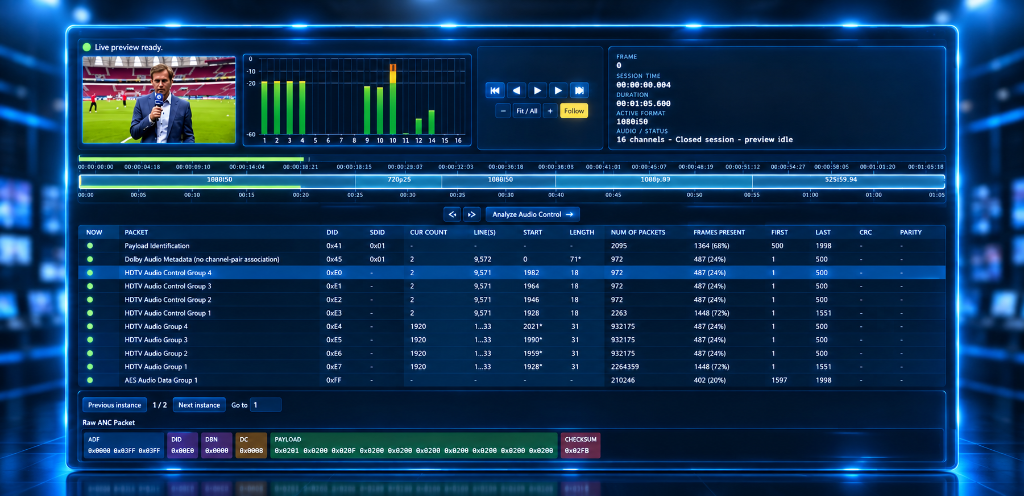Select the HDTV Audio Group 2 row
Image resolution: width=1024 pixels, height=496 pixels.
click(x=512, y=353)
